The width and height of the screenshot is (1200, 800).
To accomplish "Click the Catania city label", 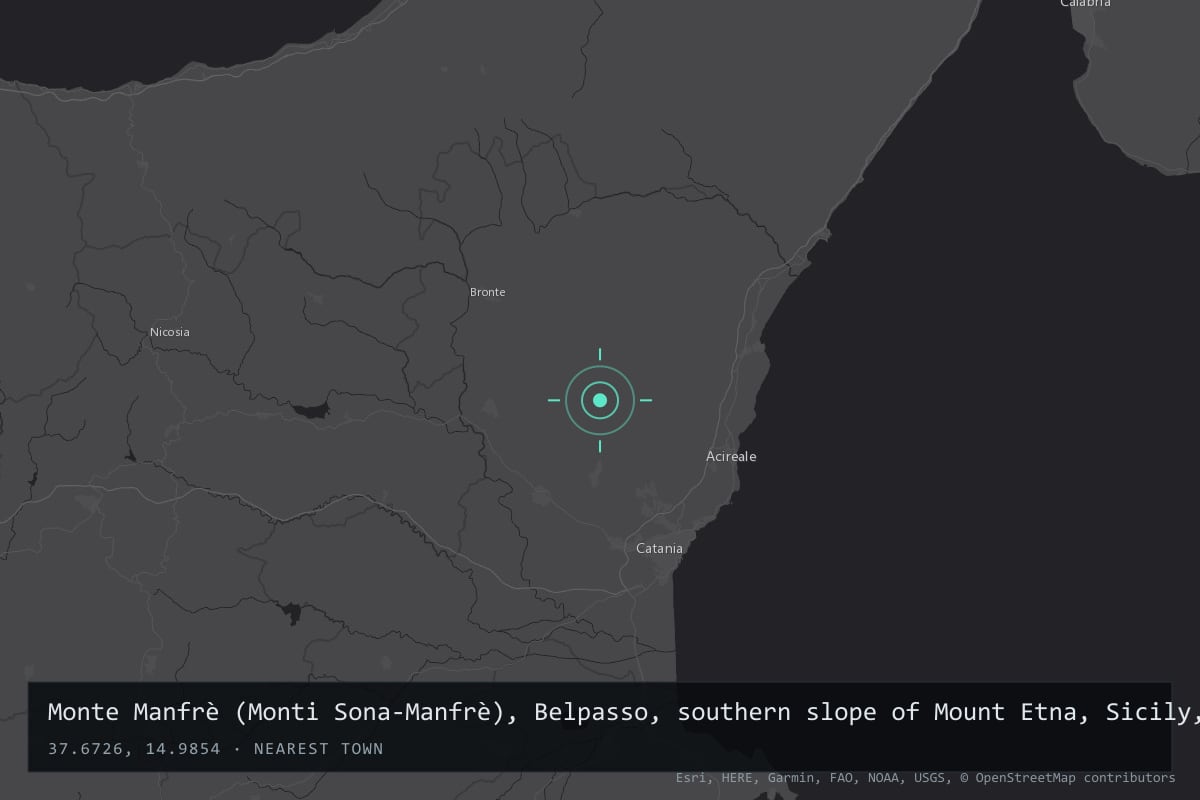I will 660,548.
